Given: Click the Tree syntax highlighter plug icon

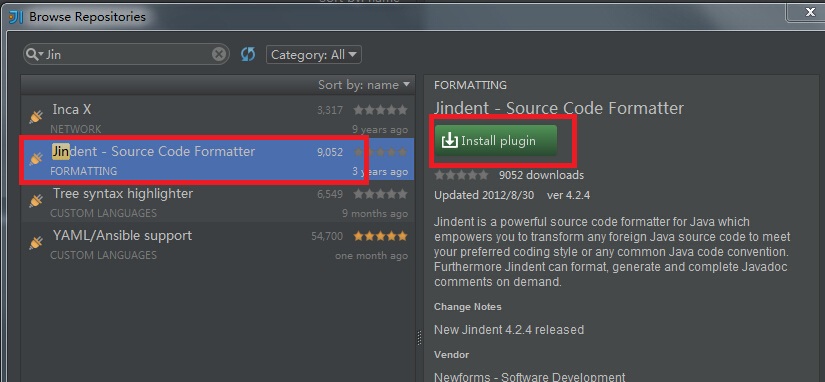Looking at the screenshot, I should (x=36, y=200).
